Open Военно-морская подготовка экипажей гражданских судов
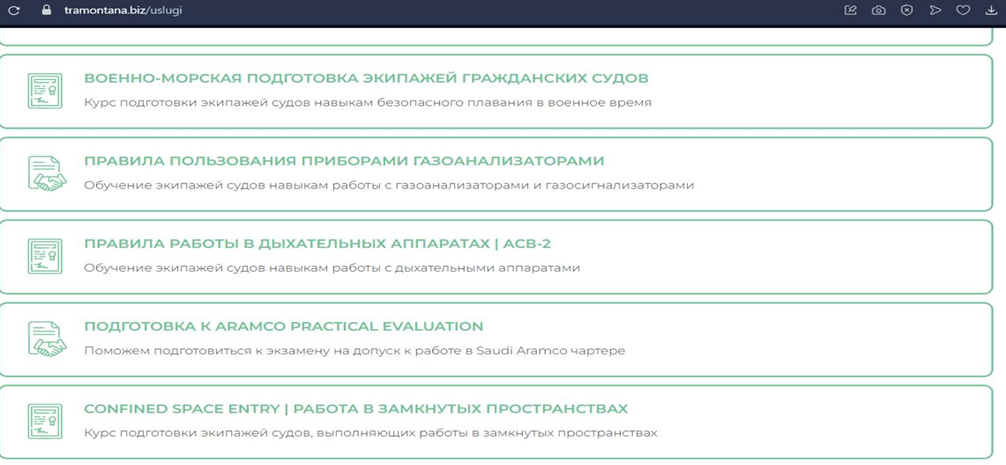 coord(366,78)
